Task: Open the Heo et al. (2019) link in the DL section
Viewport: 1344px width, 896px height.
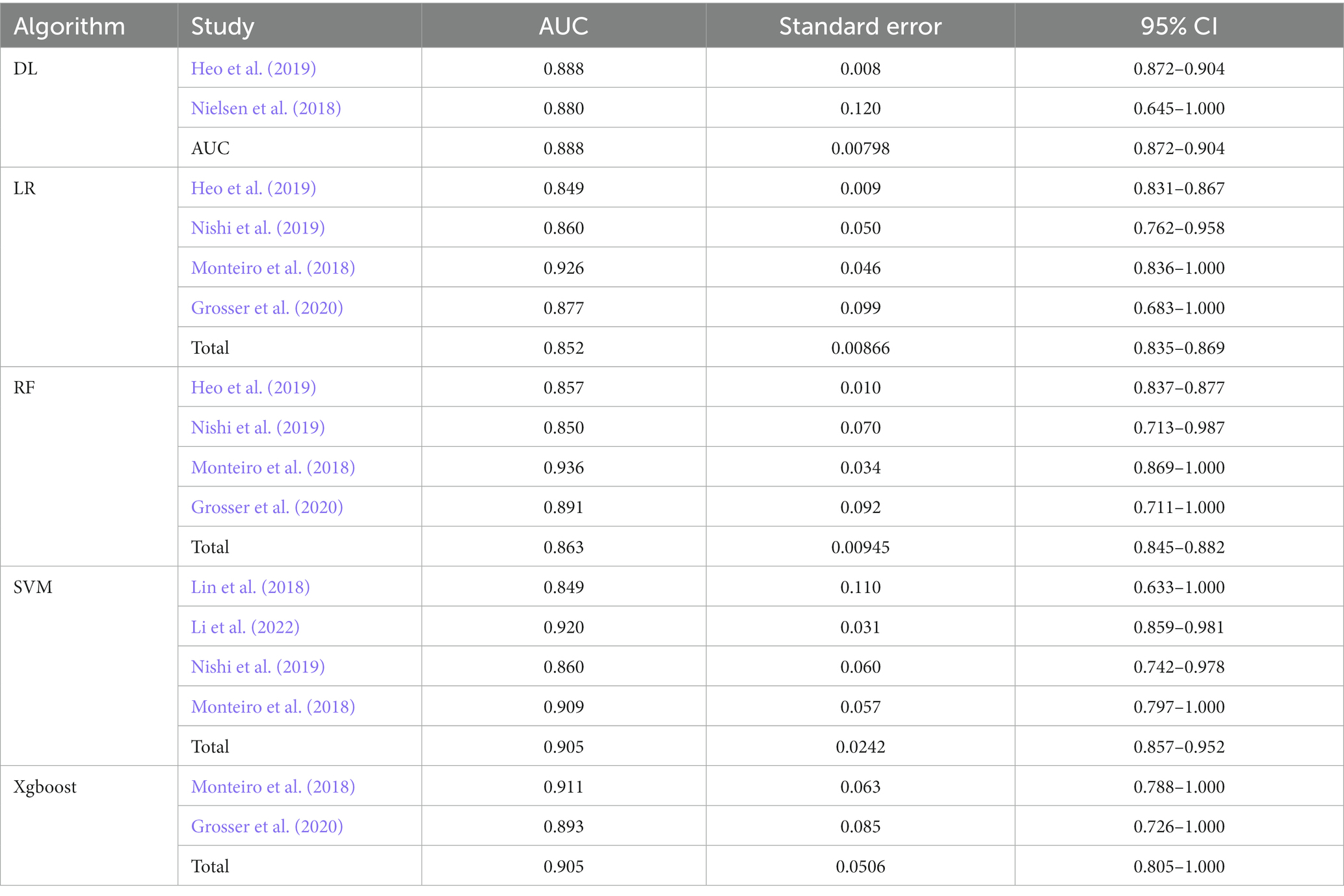Action: (254, 68)
